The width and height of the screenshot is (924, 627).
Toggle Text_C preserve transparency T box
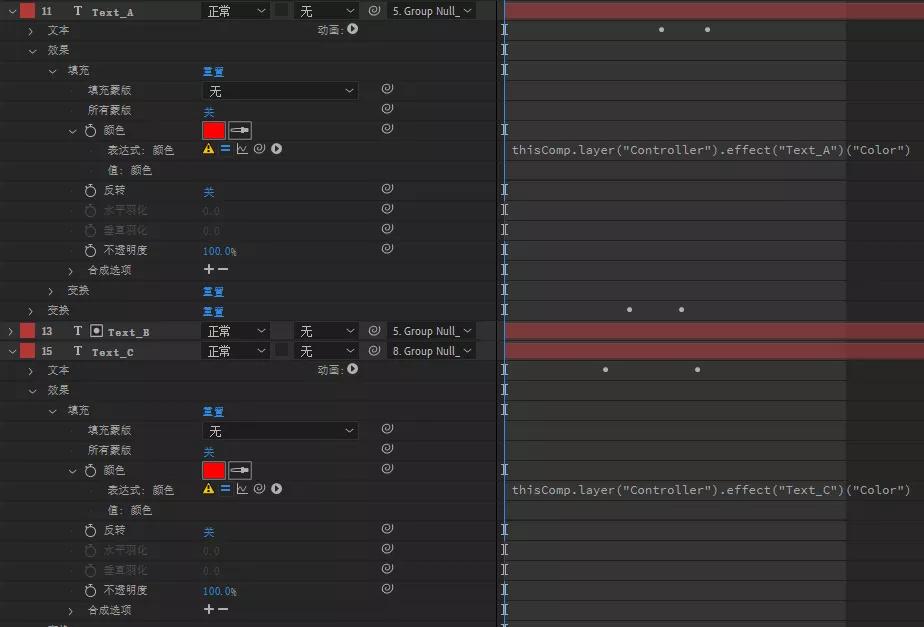click(282, 351)
